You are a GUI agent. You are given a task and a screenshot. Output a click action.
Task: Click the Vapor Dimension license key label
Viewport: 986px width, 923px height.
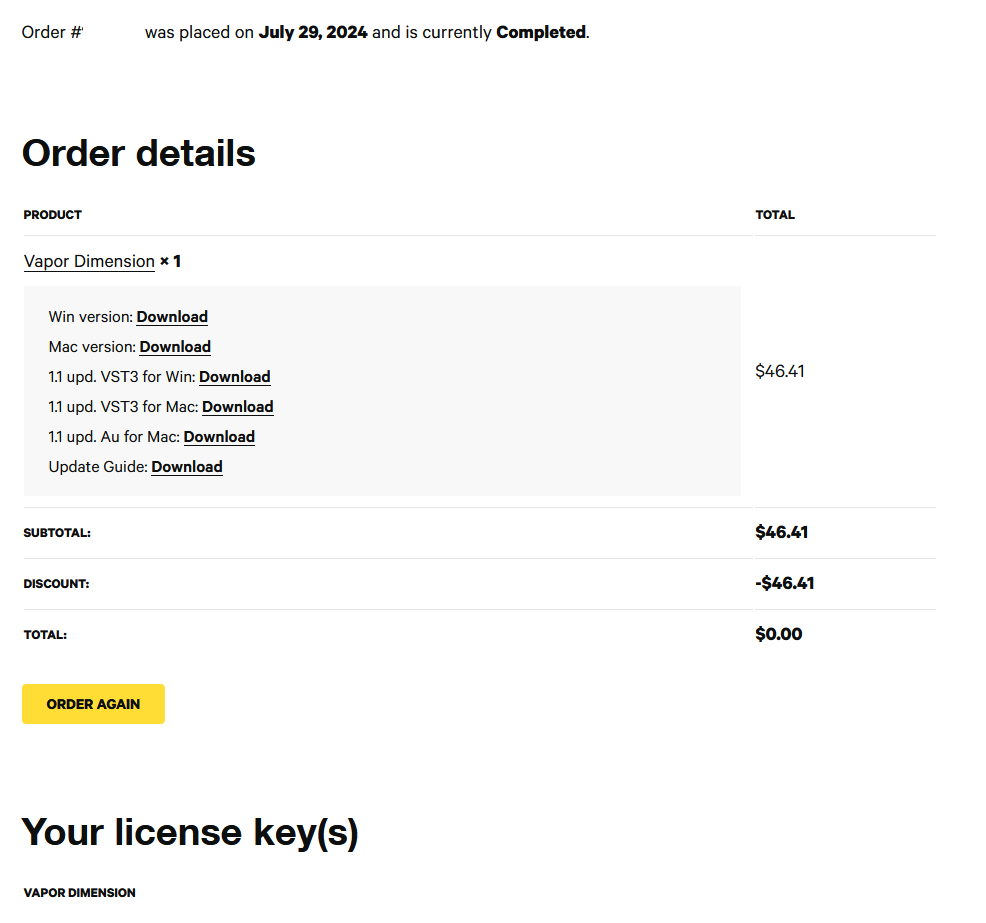(80, 892)
